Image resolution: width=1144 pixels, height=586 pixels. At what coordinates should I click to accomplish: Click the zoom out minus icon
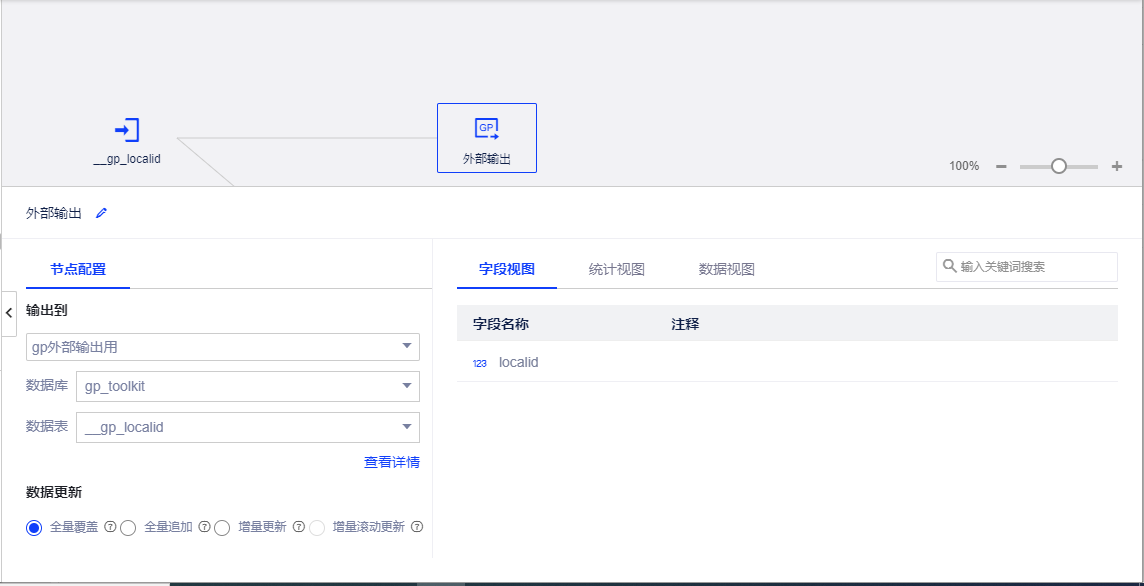[x=1000, y=166]
